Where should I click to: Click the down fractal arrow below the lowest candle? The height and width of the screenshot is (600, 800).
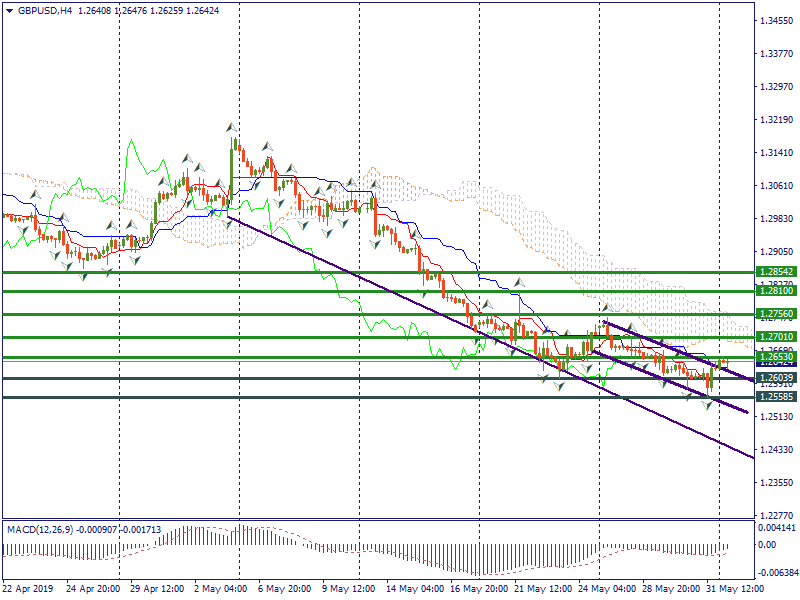click(x=708, y=404)
